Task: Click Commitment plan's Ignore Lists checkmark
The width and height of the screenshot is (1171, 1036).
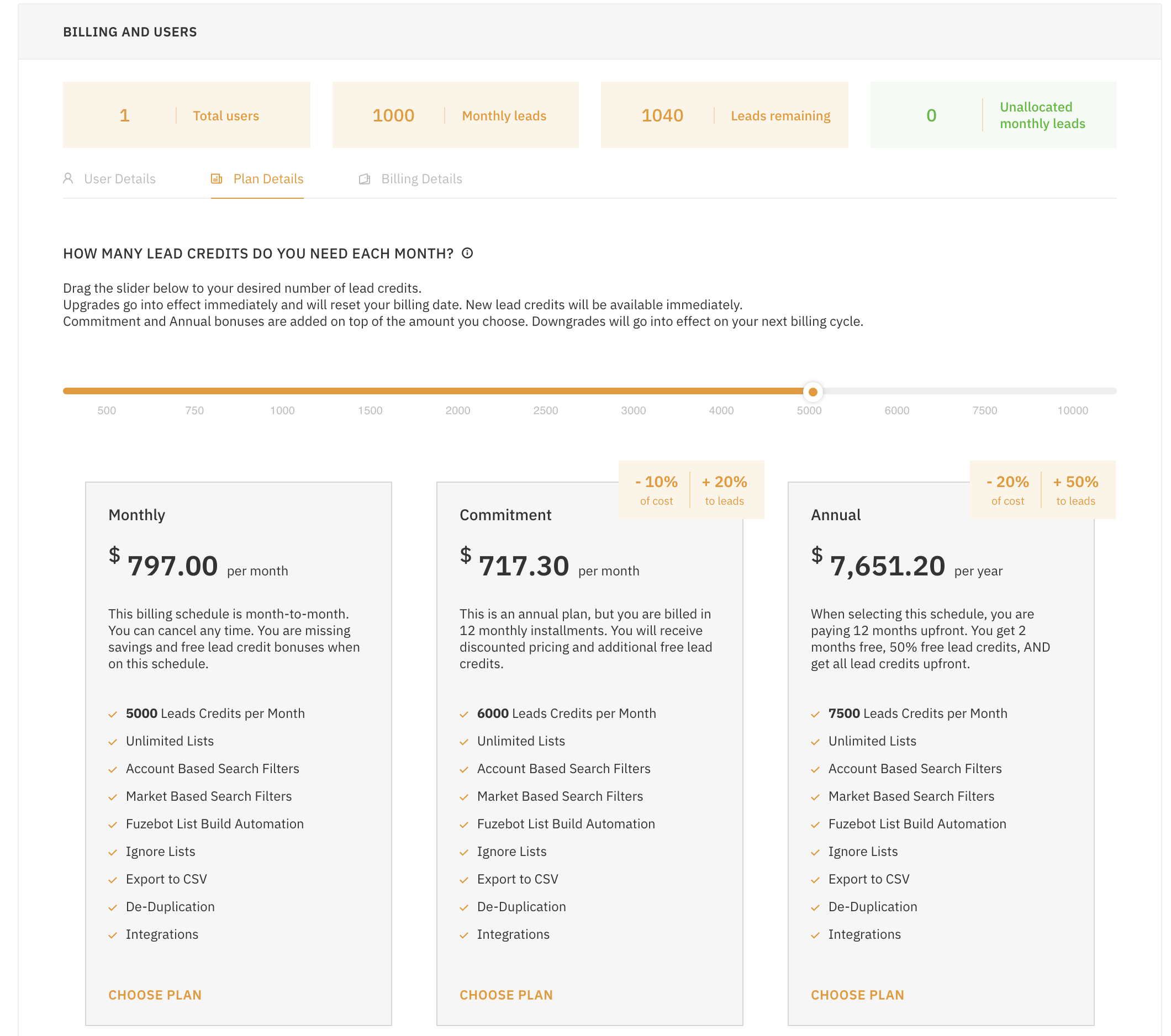Action: pos(464,852)
